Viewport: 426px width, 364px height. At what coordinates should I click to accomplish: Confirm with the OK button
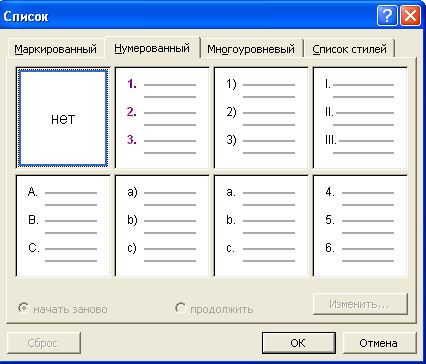[x=298, y=343]
